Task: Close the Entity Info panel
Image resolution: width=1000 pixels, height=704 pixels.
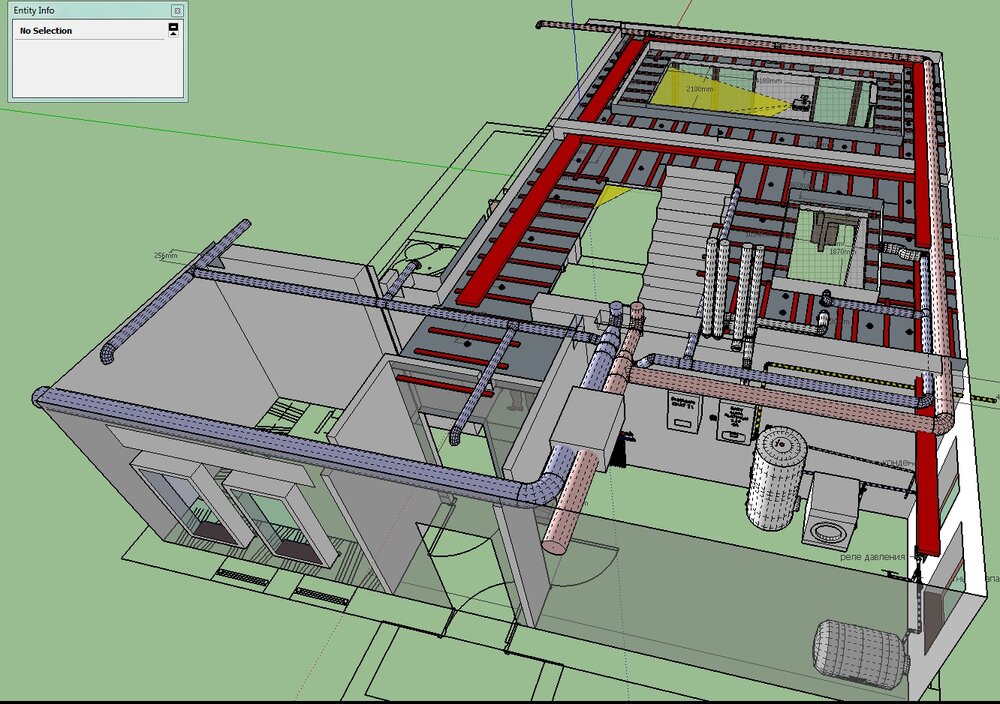Action: [177, 11]
